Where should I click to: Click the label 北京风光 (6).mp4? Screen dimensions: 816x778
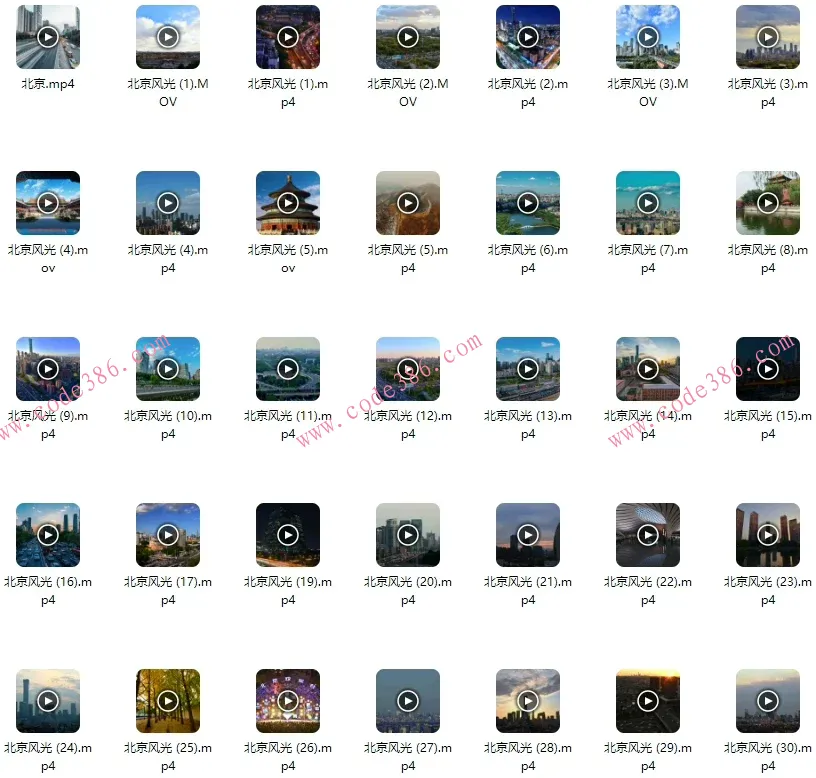[x=528, y=259]
